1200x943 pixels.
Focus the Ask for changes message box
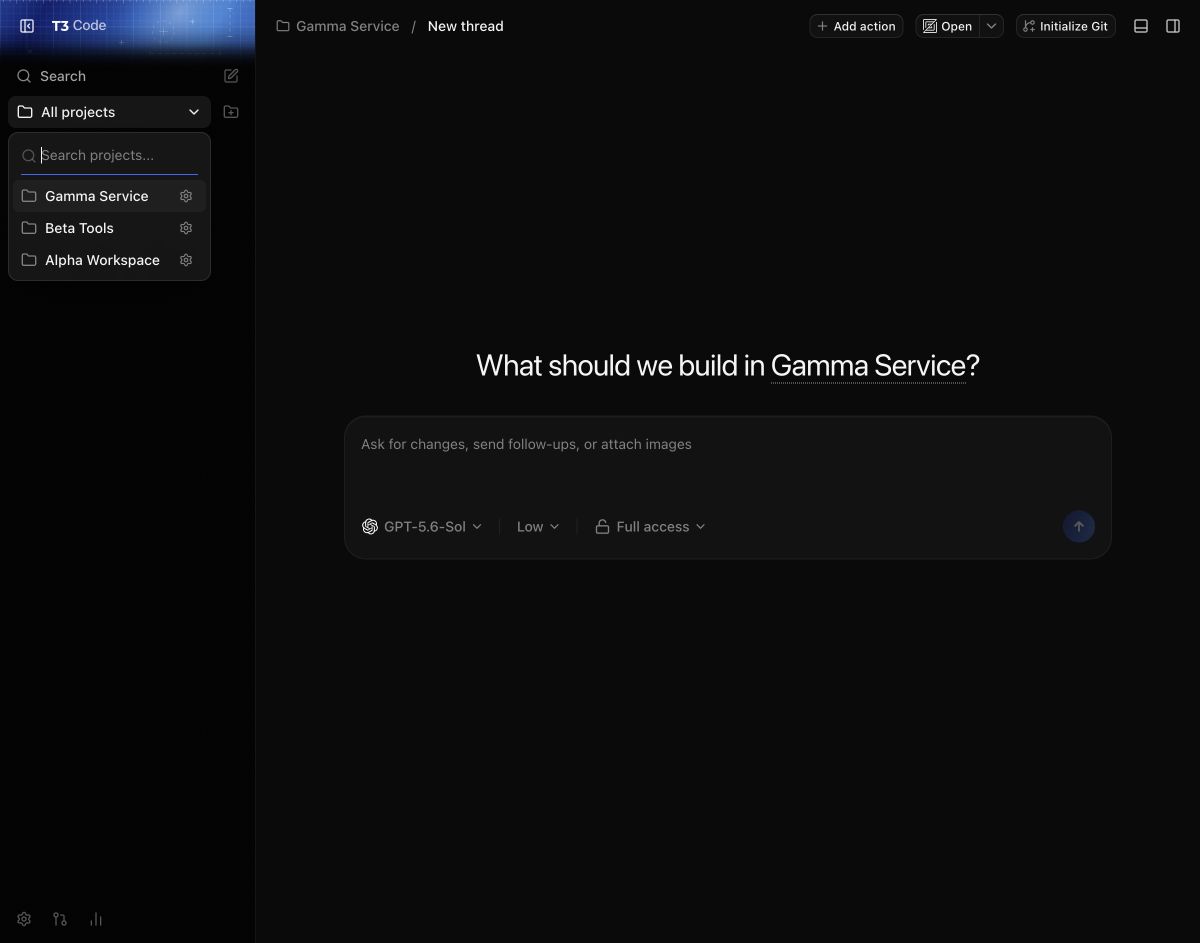(x=728, y=462)
